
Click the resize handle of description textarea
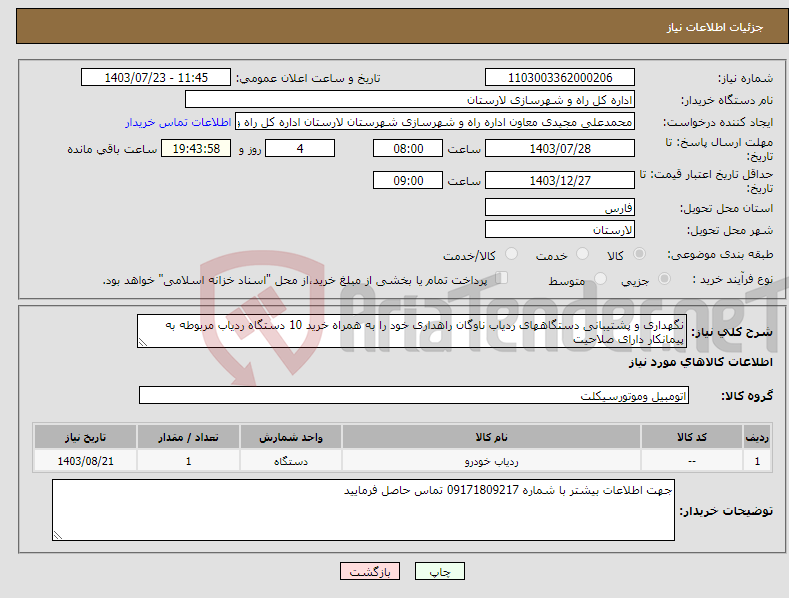point(143,342)
